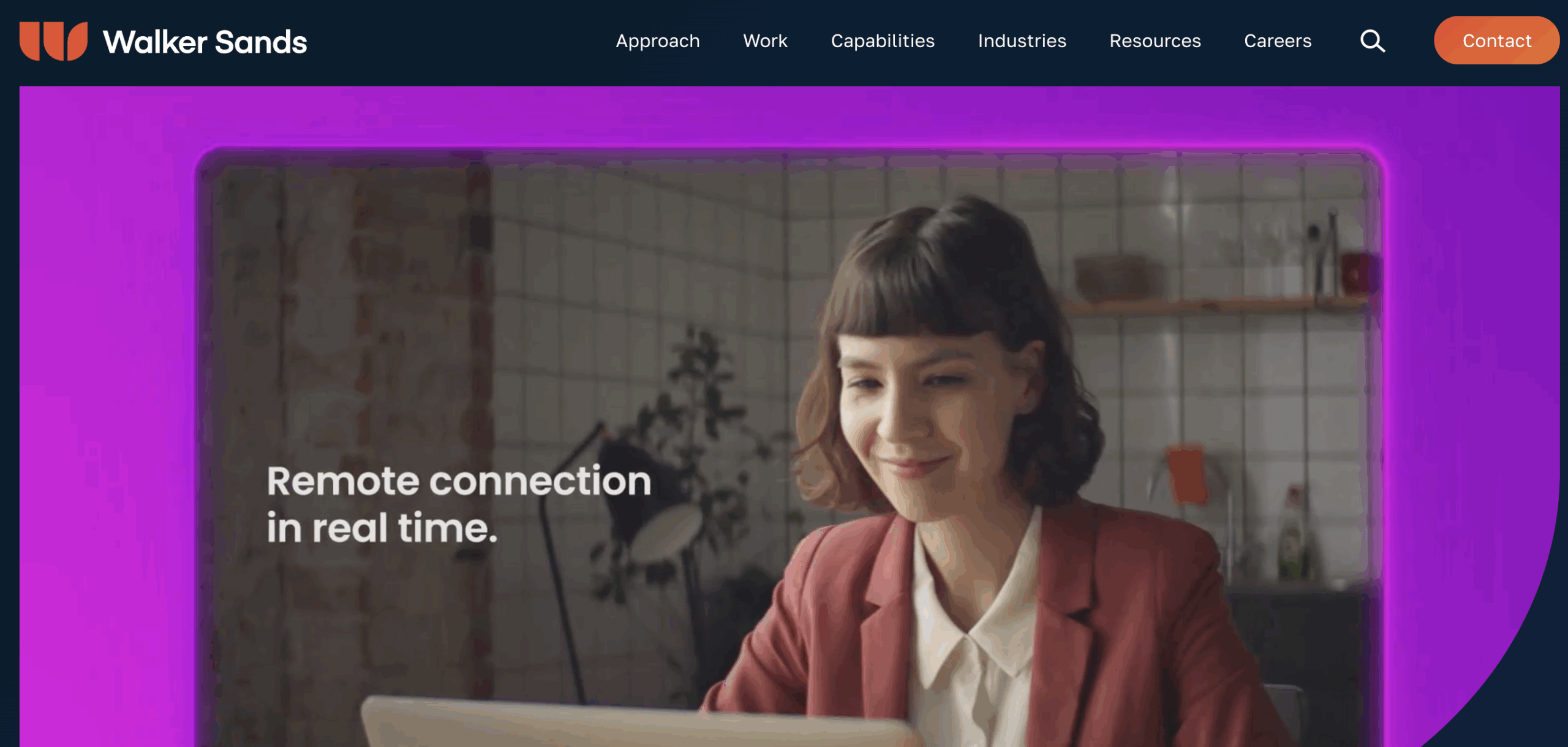Screen dimensions: 1568x747
Task: Click the Walker Sands wordmark text
Action: [x=205, y=42]
